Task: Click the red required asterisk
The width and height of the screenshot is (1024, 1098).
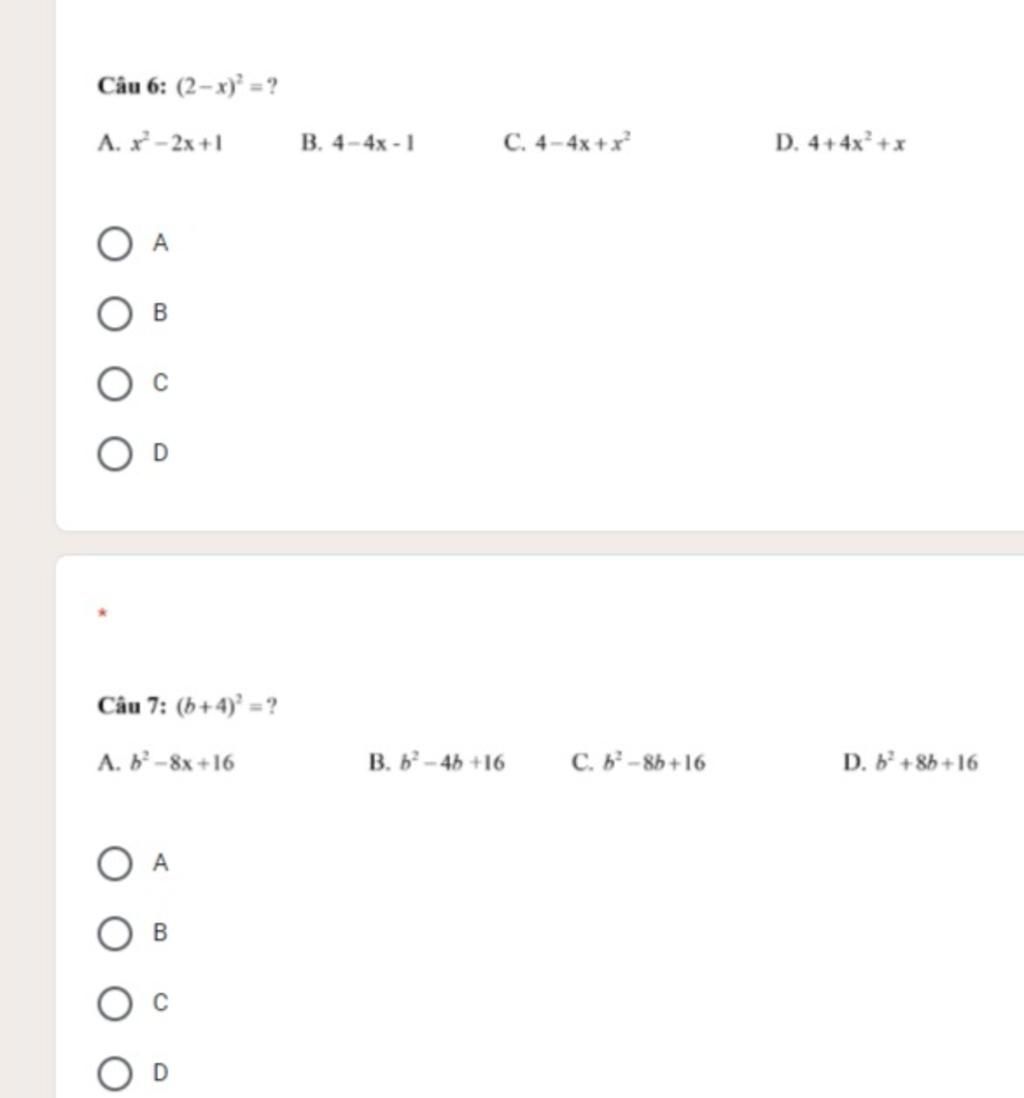Action: (102, 613)
